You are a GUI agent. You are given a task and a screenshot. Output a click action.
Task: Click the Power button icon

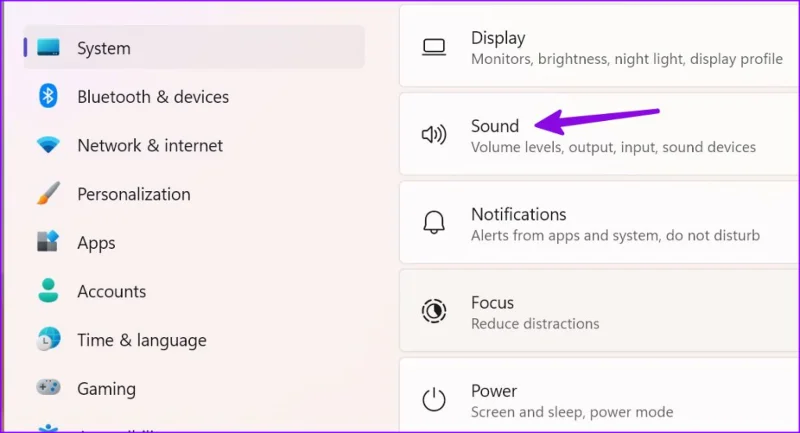[x=434, y=399]
